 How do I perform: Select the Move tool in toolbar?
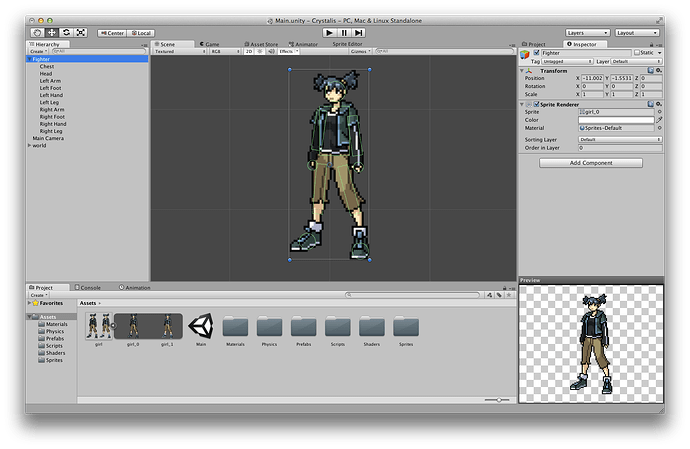pyautogui.click(x=50, y=32)
